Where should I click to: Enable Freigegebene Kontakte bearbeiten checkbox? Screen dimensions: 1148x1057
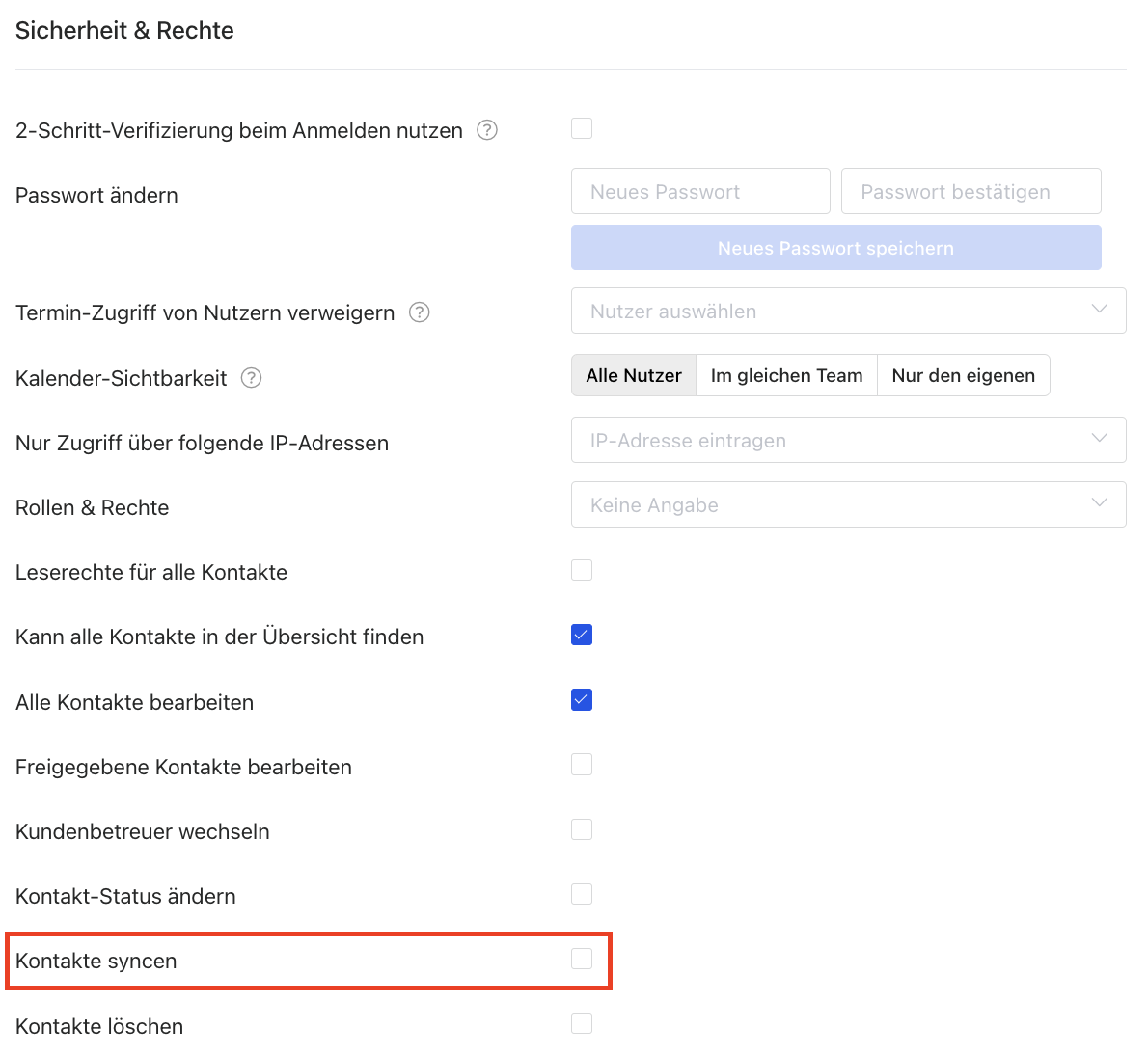pyautogui.click(x=582, y=765)
